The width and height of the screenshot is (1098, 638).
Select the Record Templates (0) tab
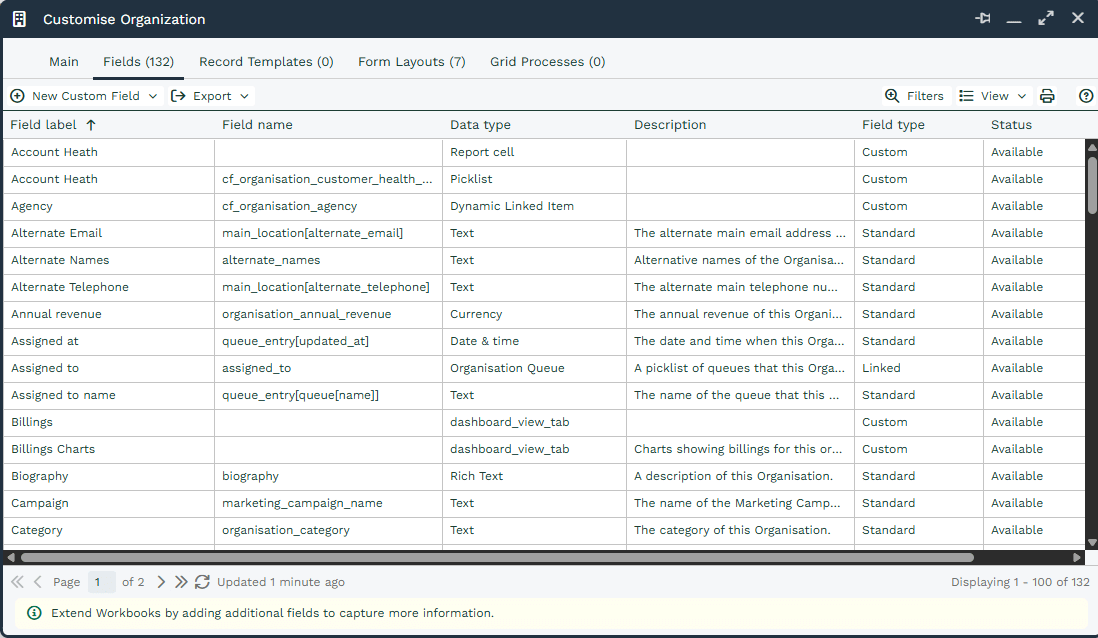[x=266, y=62]
